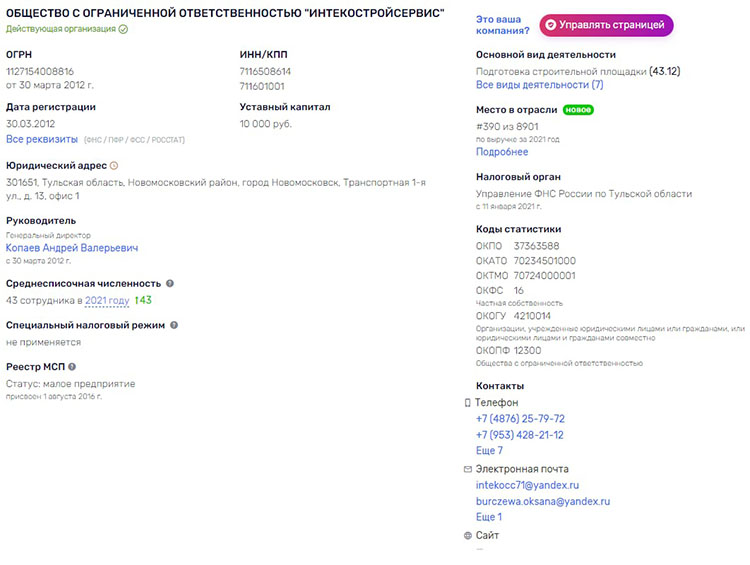Screen dimensions: 750x565
Task: Click help icon next to Специальный налоговый режим
Action: pyautogui.click(x=174, y=325)
